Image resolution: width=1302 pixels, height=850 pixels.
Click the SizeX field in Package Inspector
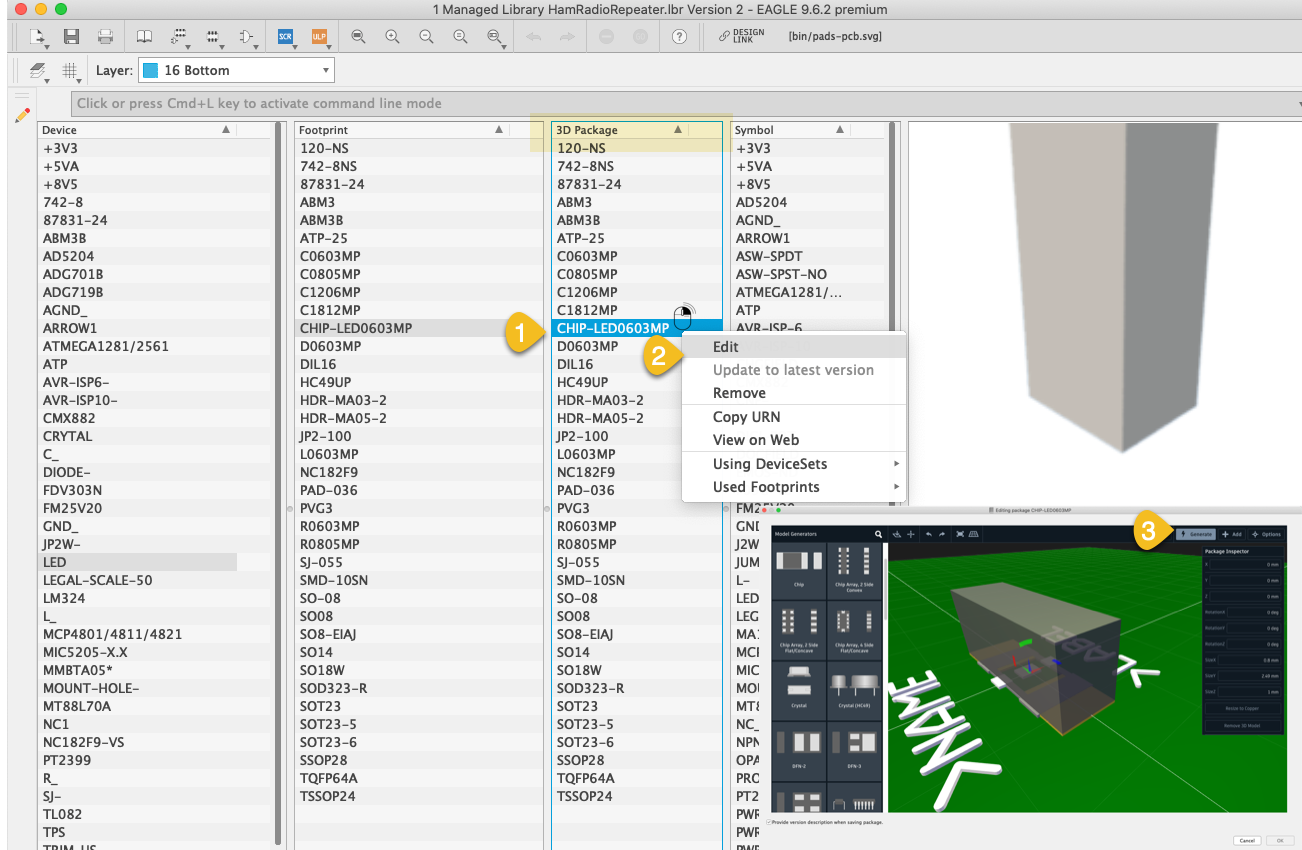pyautogui.click(x=1248, y=661)
